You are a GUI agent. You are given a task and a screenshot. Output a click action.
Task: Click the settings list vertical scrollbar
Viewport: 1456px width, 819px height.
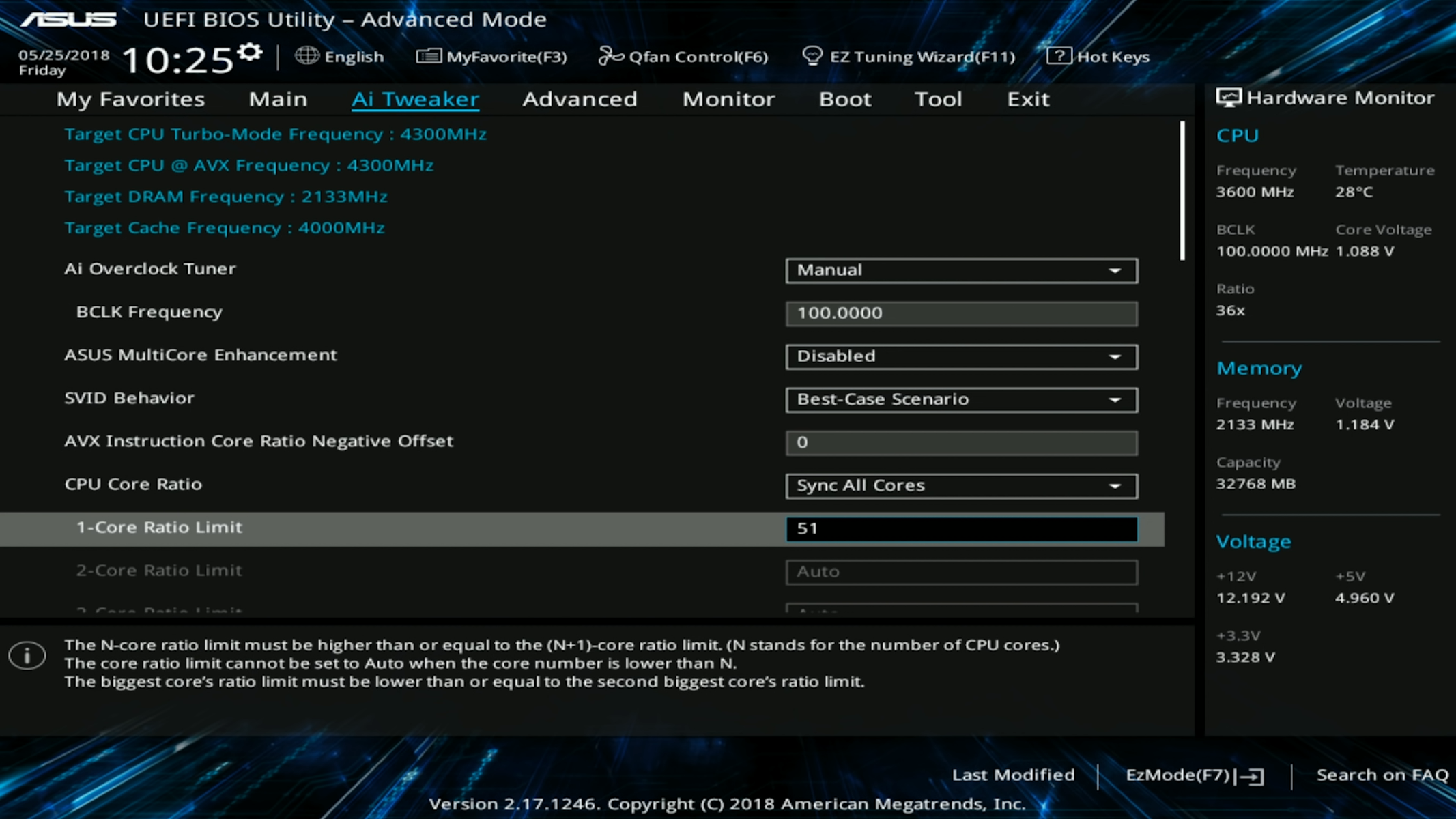tap(1182, 191)
